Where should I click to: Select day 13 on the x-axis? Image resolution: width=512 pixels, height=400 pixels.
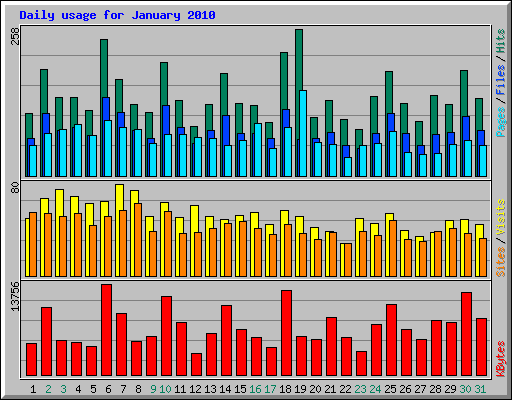(210, 389)
